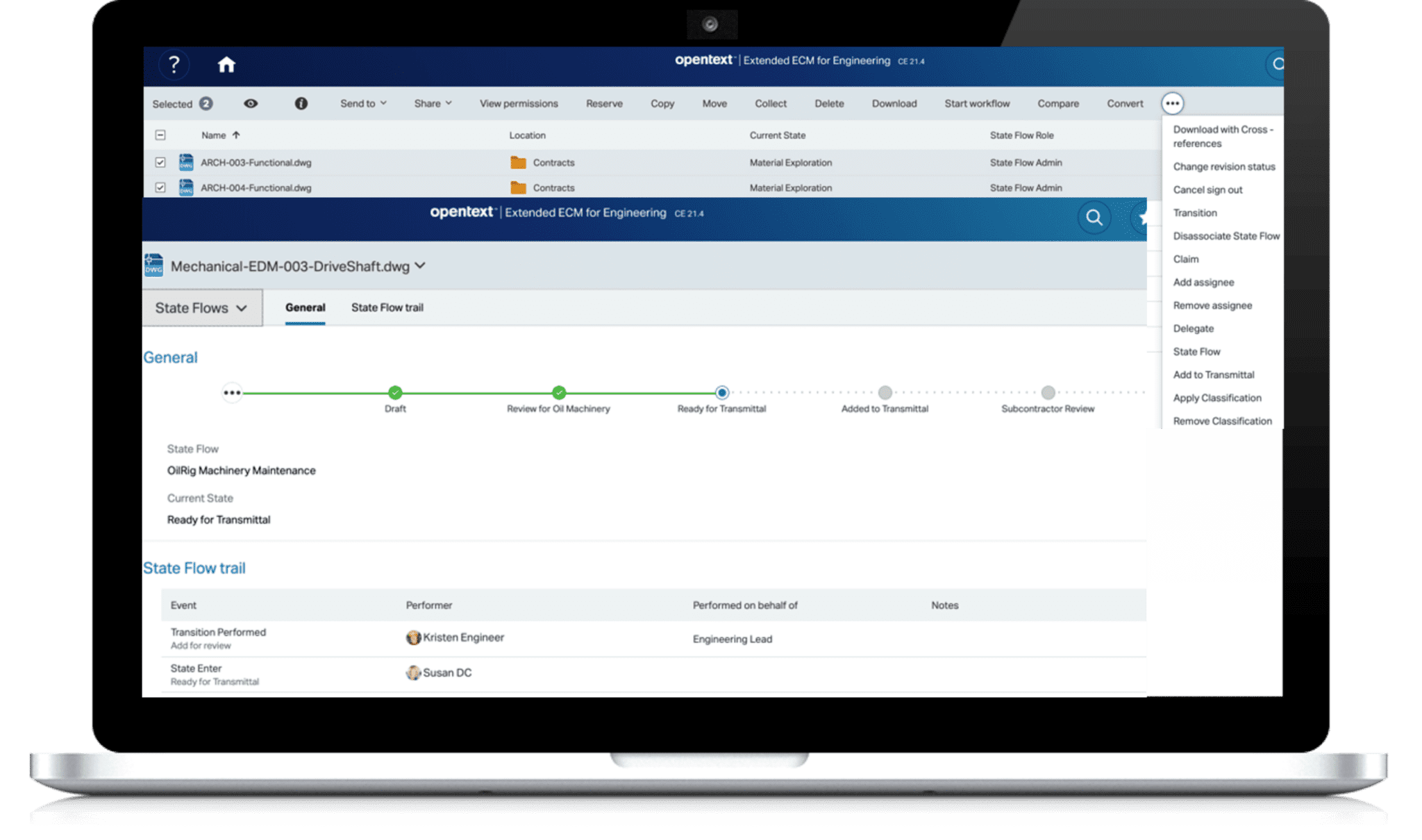Click the DWG file icon beside Mechanical-EDM-003-DriveShaft.dwg
Viewport: 1422px width, 840px height.
click(154, 264)
